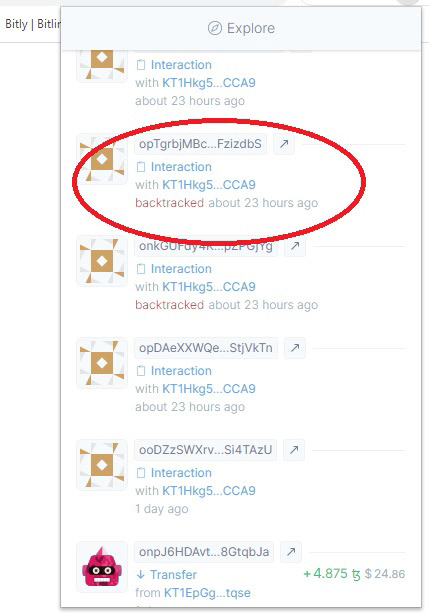Copy the opTgrbjMBc...FzizdbS operation hash
The image size is (429, 615).
click(x=200, y=144)
